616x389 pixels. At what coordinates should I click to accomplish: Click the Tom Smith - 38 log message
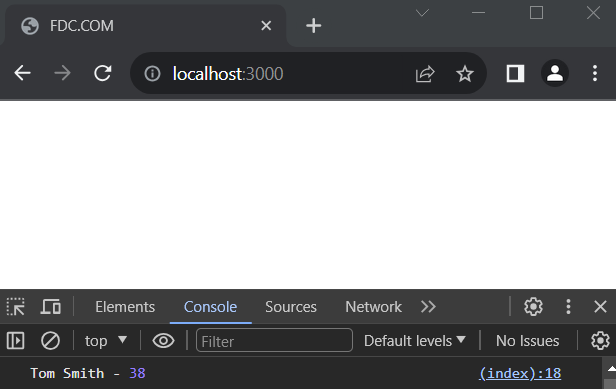(88, 373)
